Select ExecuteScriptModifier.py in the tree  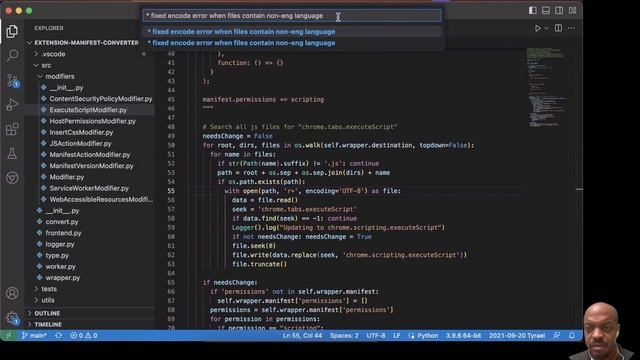pos(88,110)
